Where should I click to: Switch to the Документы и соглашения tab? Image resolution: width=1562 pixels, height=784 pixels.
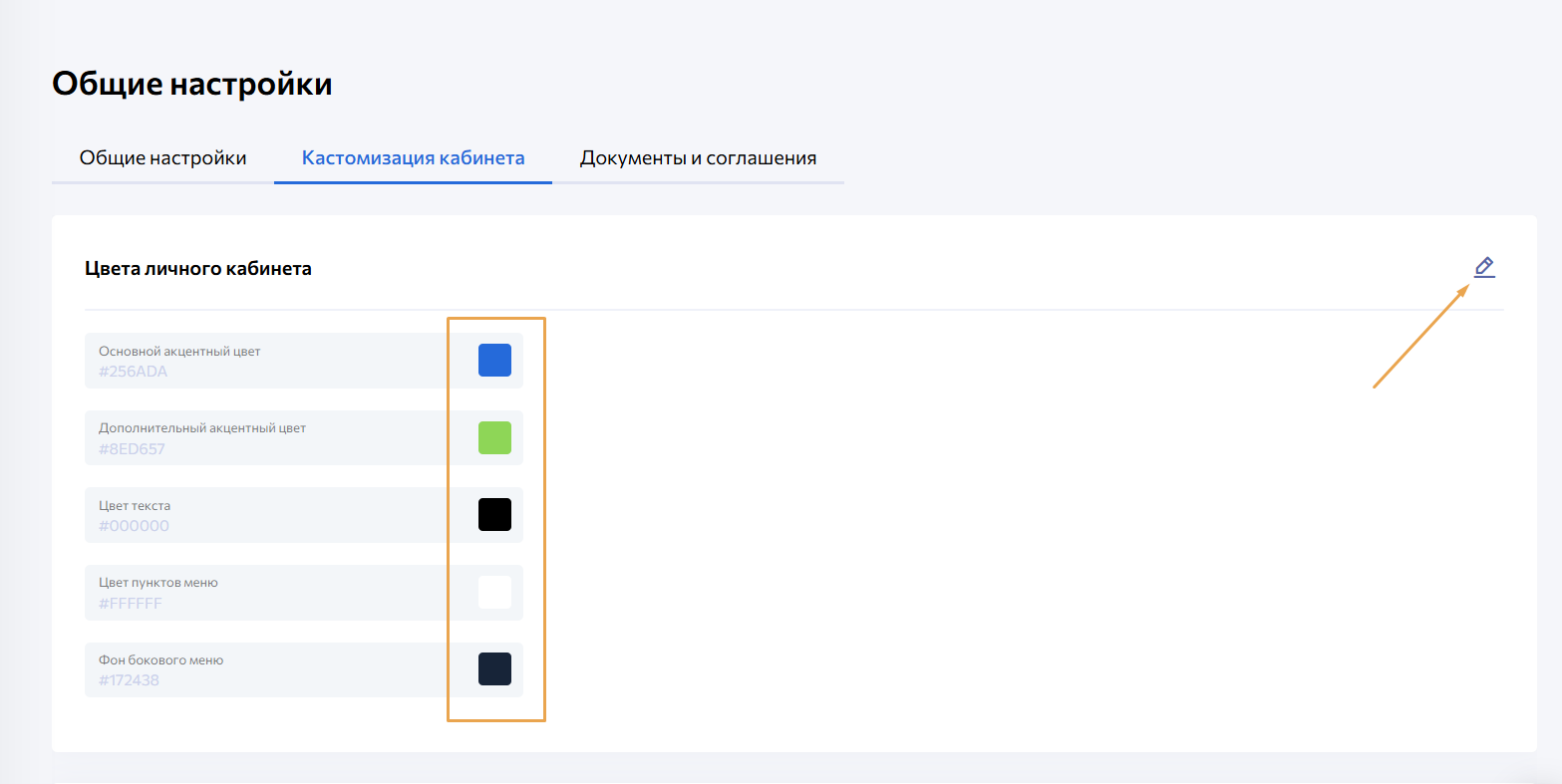(698, 158)
